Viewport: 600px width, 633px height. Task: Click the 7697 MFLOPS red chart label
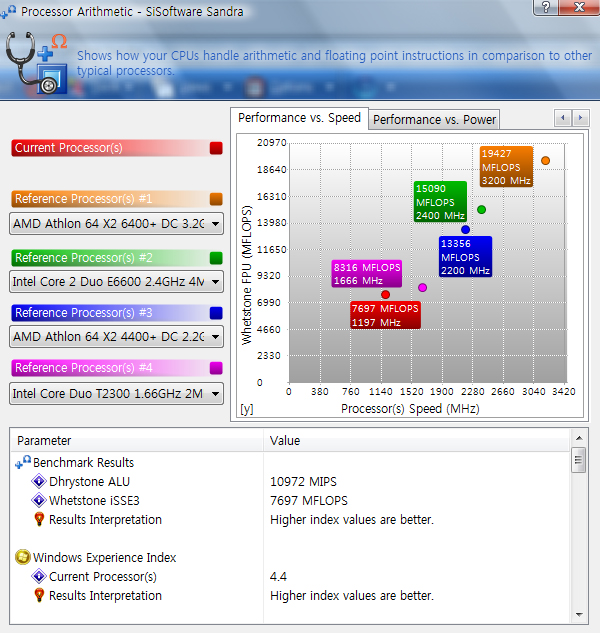point(385,315)
